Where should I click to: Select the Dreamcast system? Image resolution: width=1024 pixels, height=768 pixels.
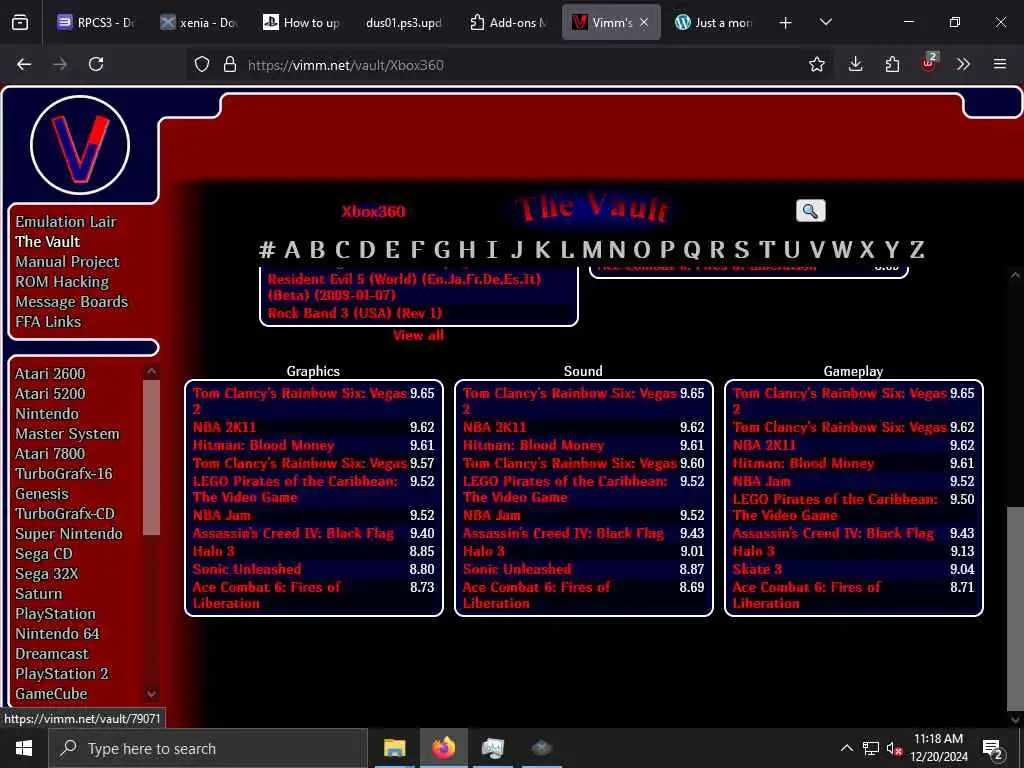pos(52,654)
